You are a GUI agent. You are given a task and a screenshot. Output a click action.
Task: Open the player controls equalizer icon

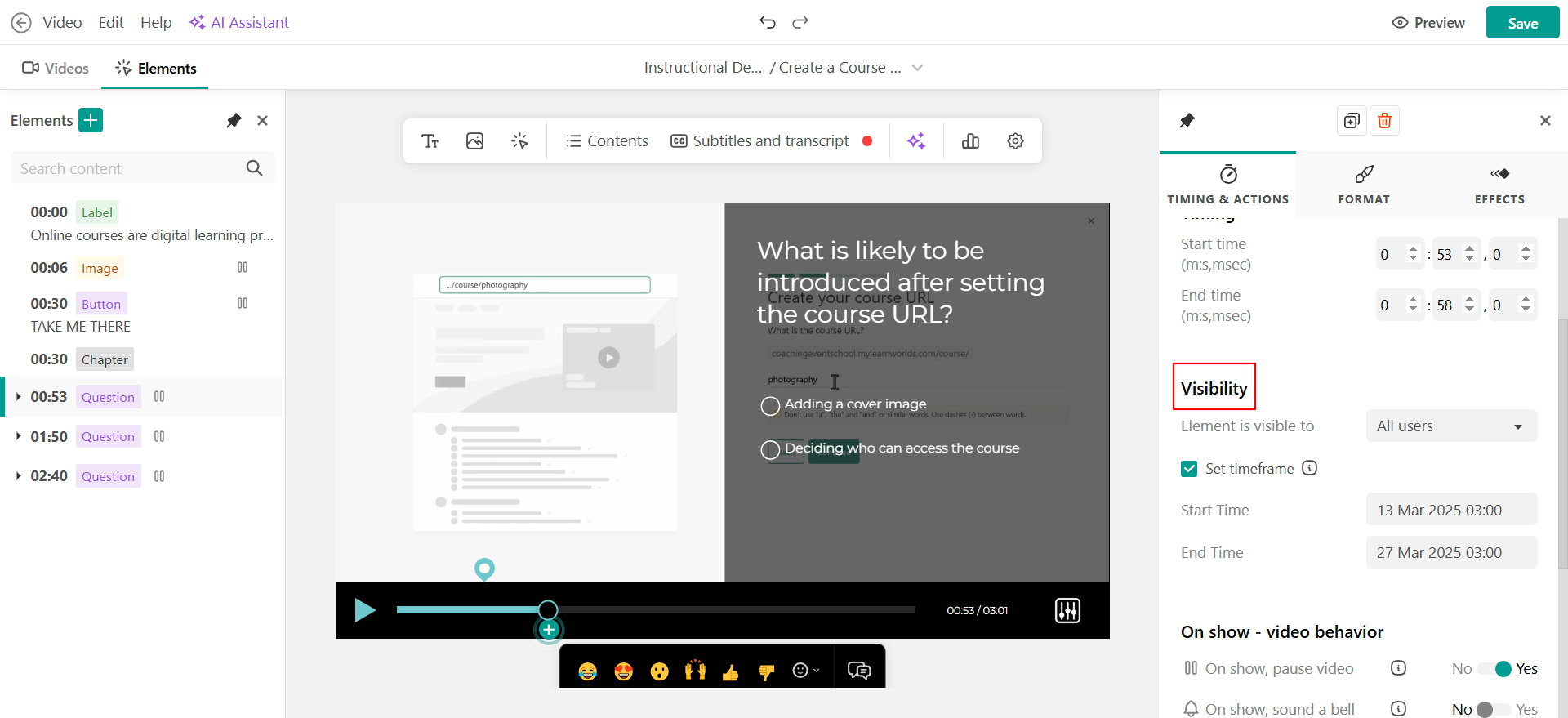coord(1067,610)
